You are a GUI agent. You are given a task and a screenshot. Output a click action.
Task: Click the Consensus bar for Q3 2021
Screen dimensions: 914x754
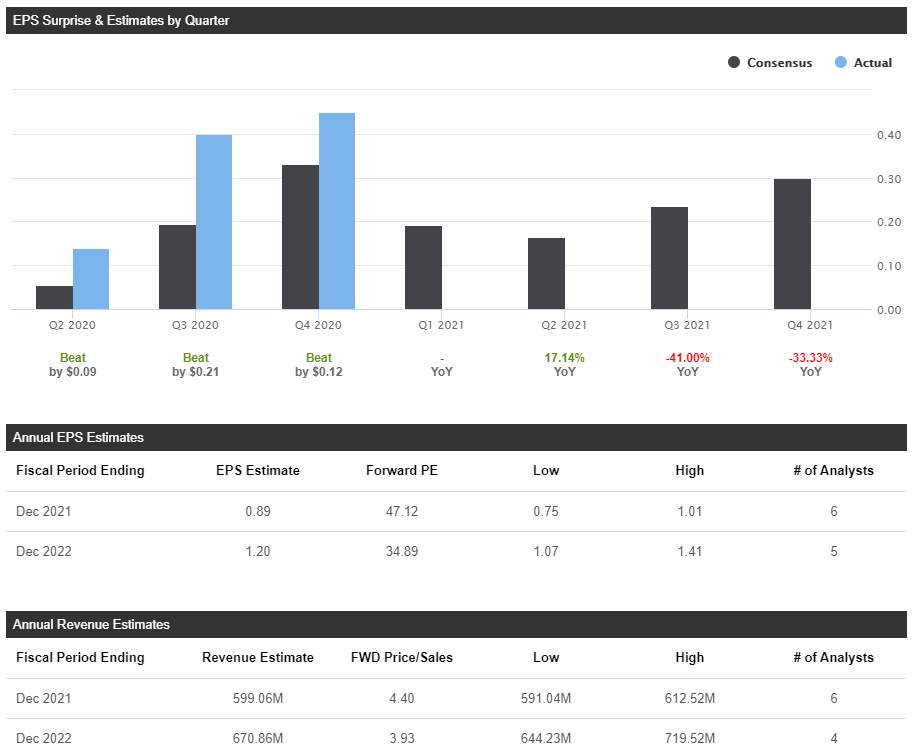[x=670, y=255]
